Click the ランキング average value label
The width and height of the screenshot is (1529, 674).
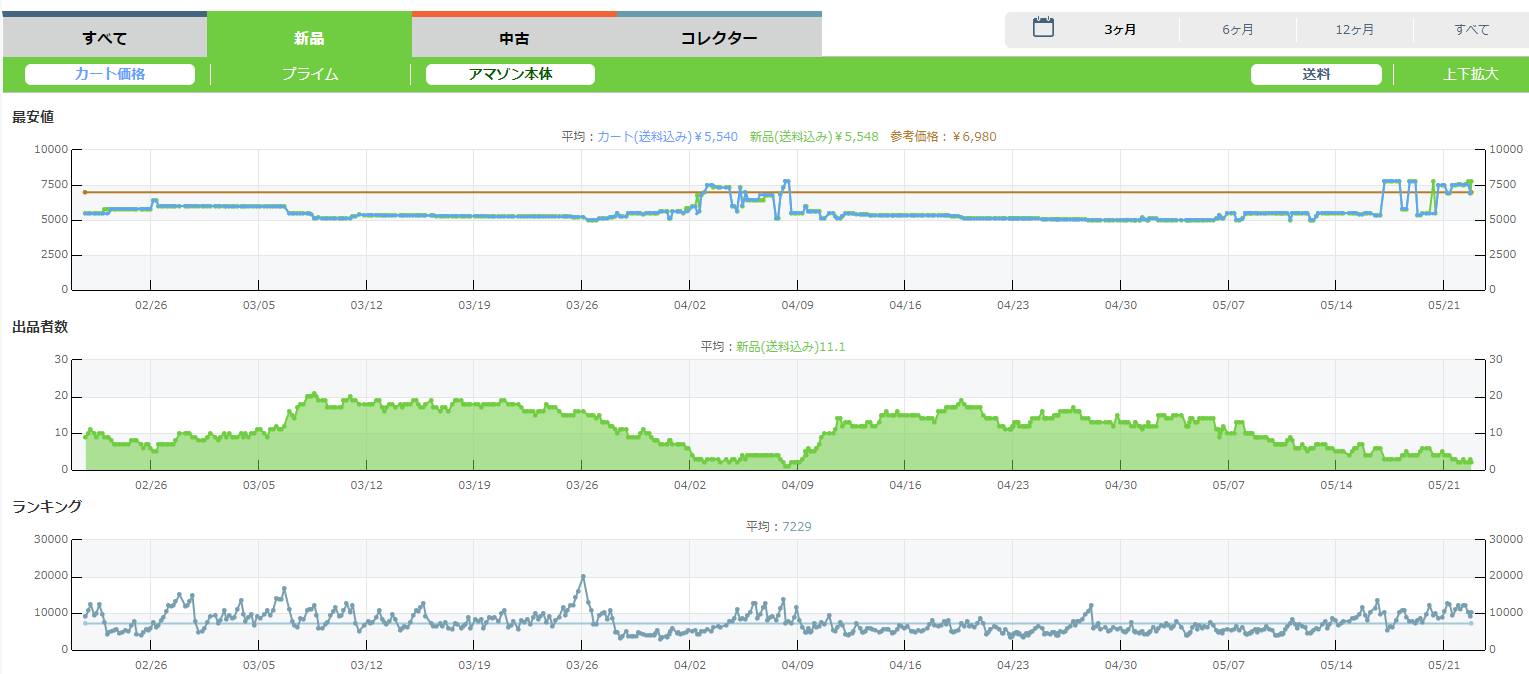pyautogui.click(x=797, y=527)
